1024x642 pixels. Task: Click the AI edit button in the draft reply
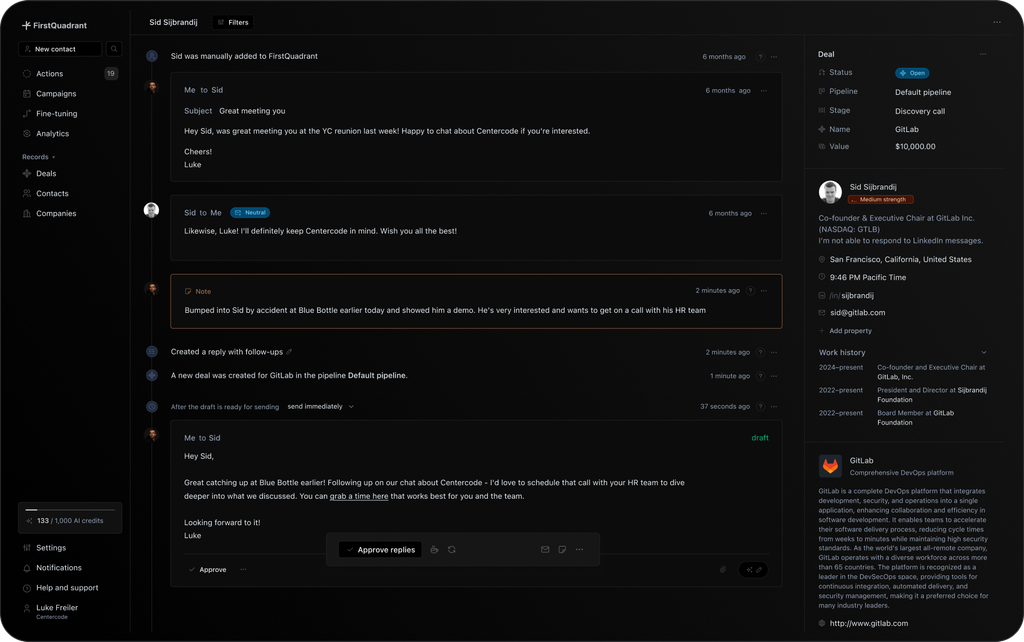(x=753, y=570)
